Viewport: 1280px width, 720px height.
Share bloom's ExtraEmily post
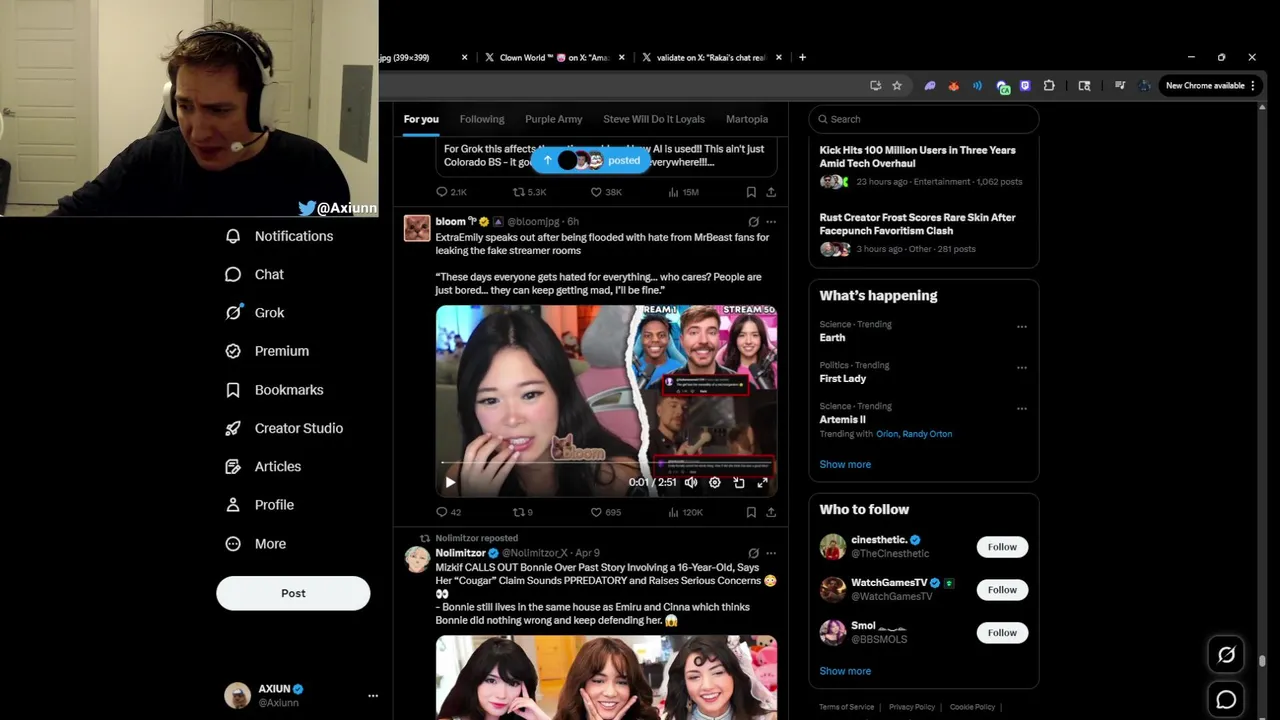[x=771, y=512]
